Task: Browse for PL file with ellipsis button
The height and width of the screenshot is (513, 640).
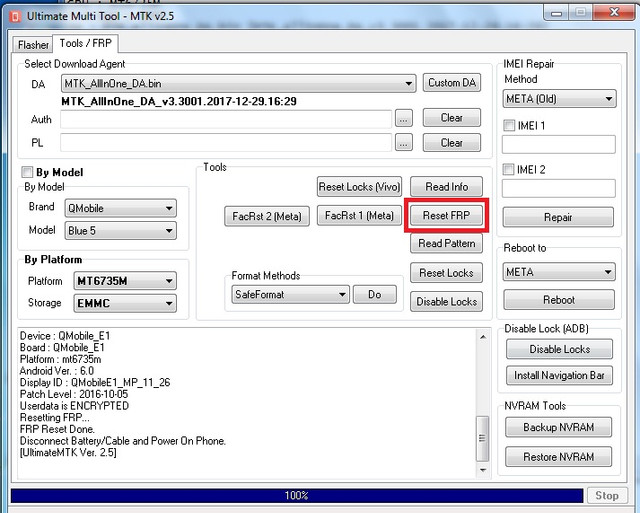Action: pyautogui.click(x=403, y=143)
